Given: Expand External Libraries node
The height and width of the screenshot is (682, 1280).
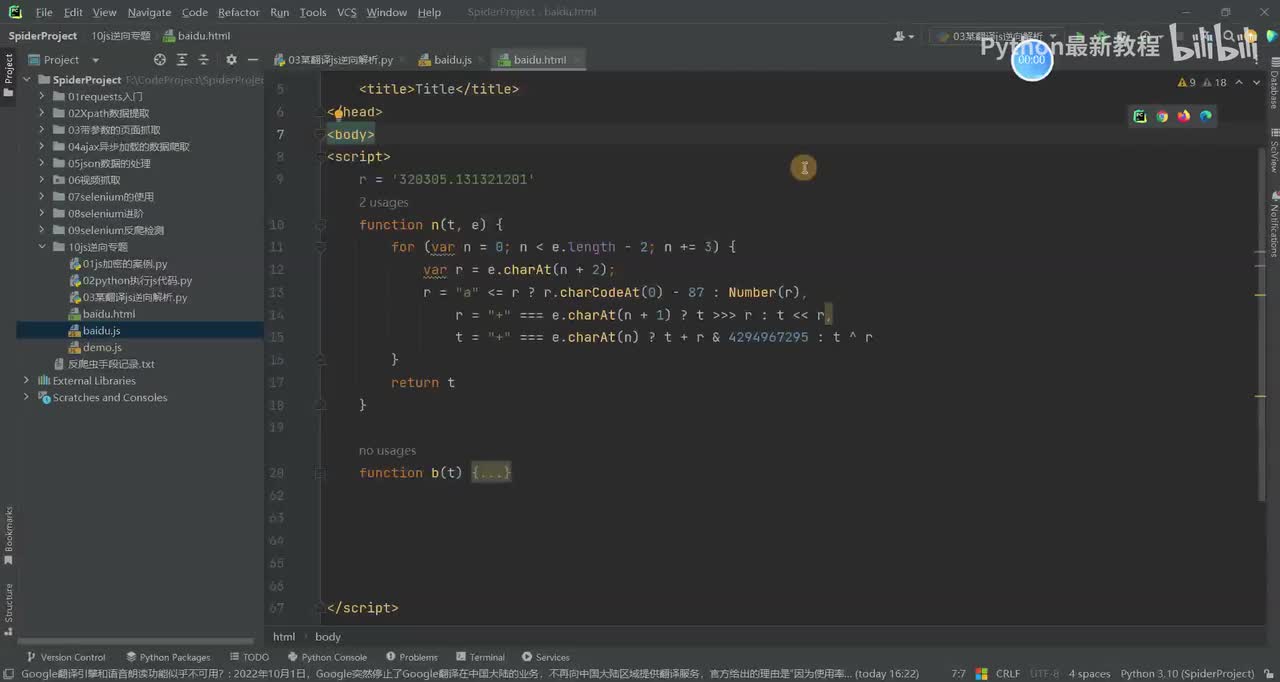Looking at the screenshot, I should pos(27,380).
